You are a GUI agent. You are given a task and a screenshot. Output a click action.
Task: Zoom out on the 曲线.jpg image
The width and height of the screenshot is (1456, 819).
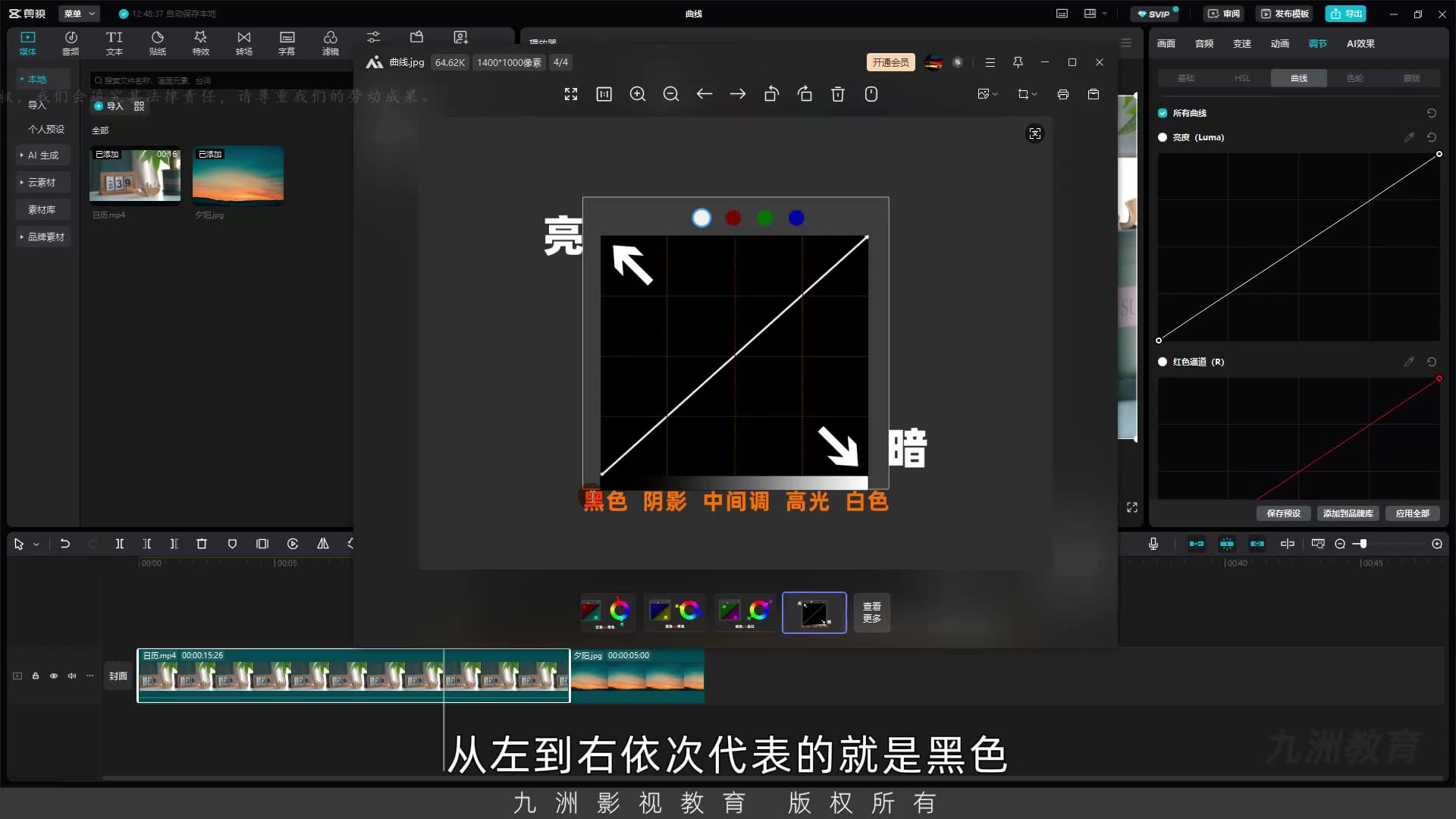click(671, 94)
